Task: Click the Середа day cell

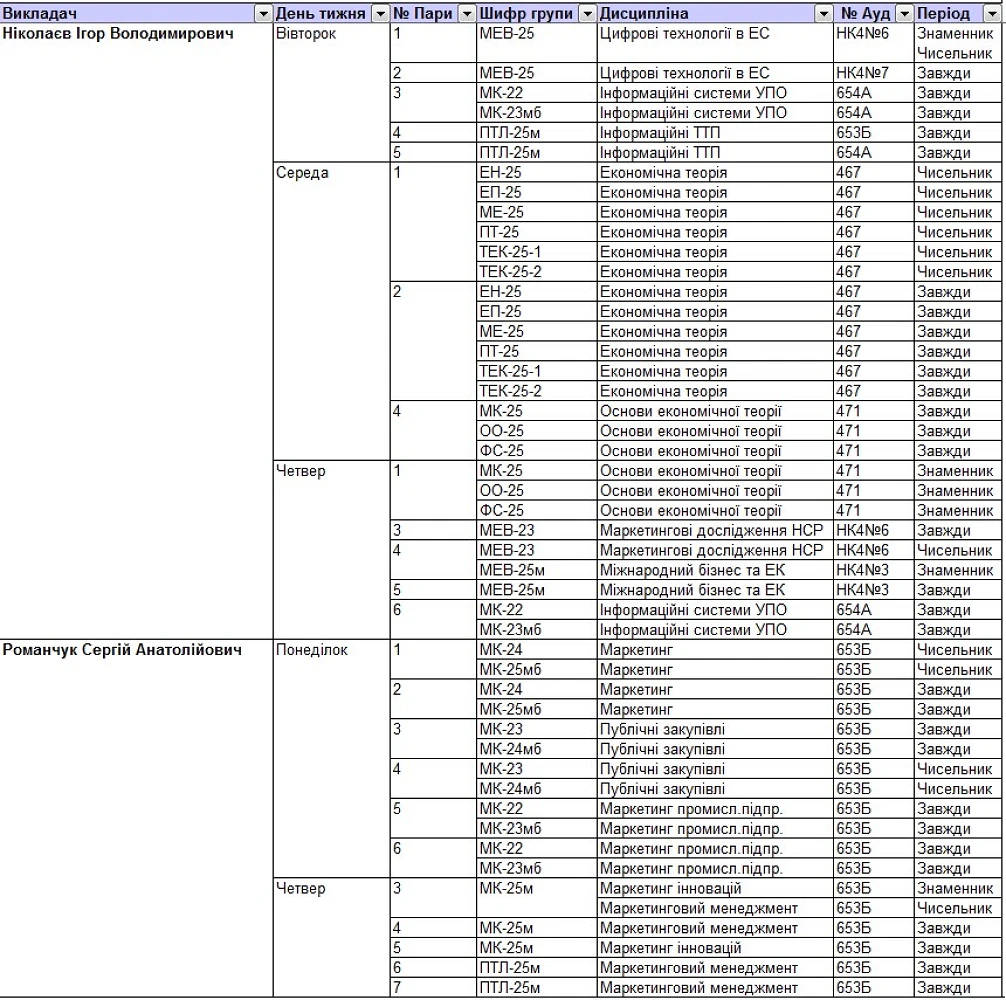Action: 303,173
